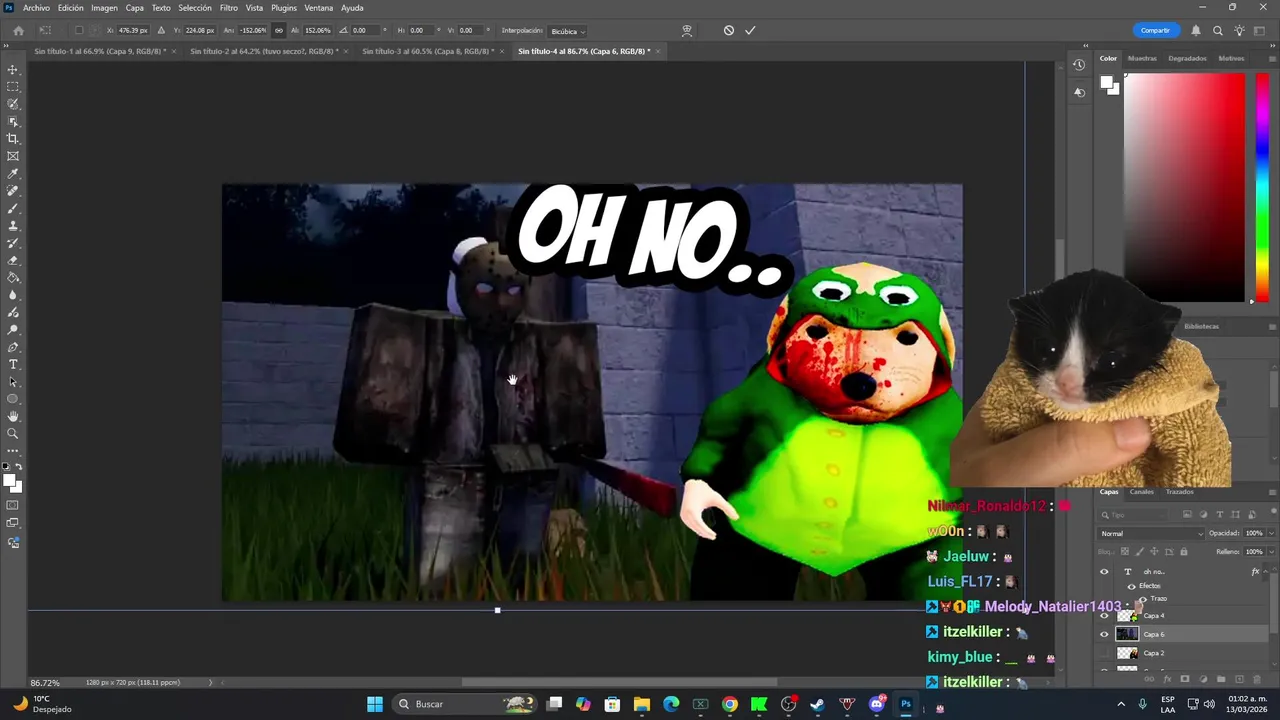1280x720 pixels.
Task: Select the Horizontal Type tool
Action: click(x=13, y=364)
